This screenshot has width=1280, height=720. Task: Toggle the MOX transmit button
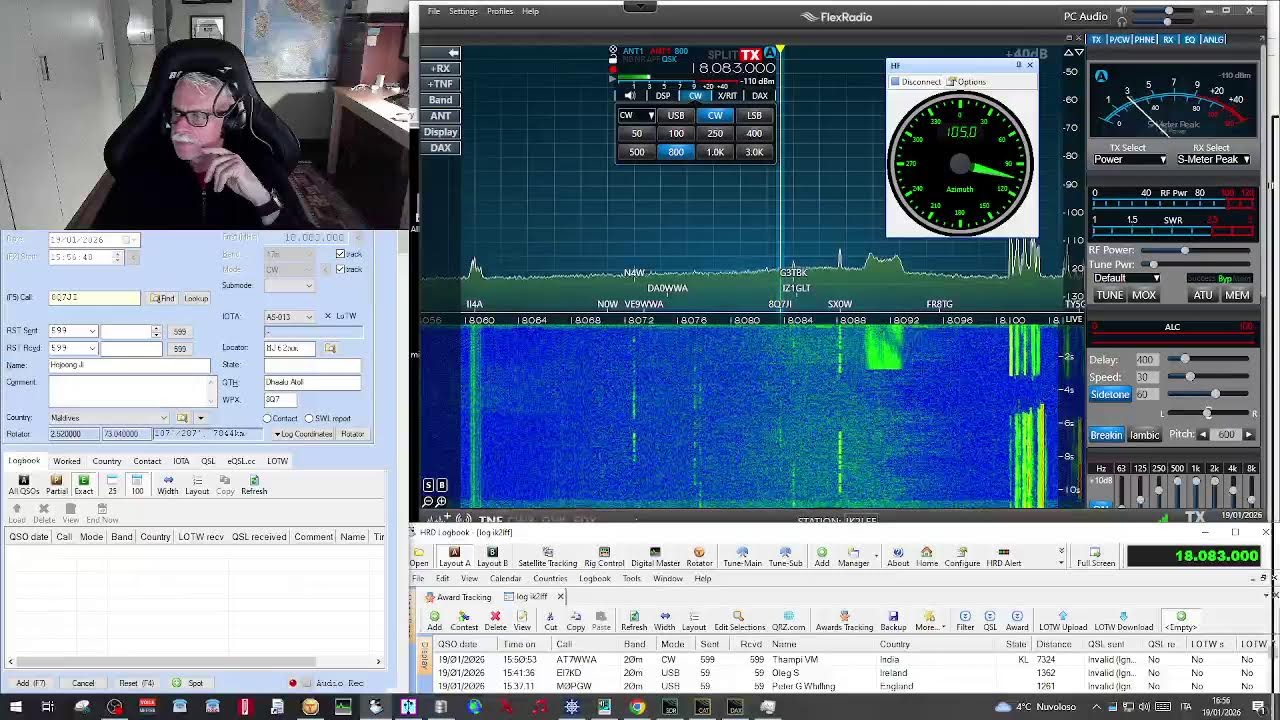point(1143,295)
